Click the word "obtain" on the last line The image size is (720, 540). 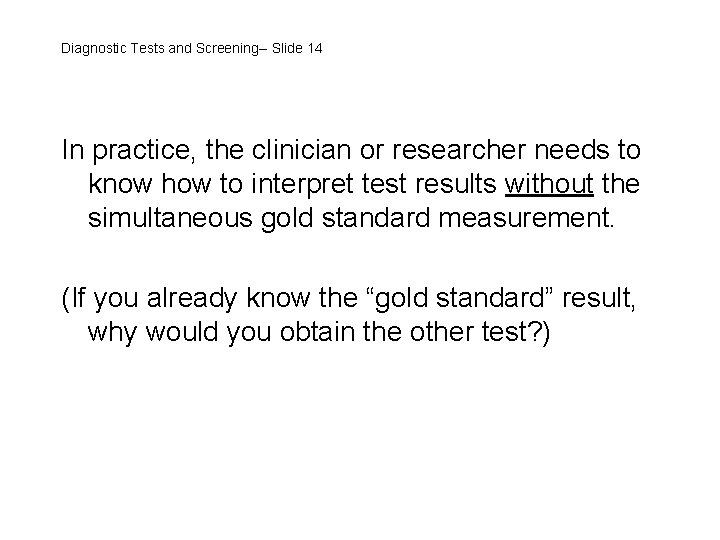[317, 332]
